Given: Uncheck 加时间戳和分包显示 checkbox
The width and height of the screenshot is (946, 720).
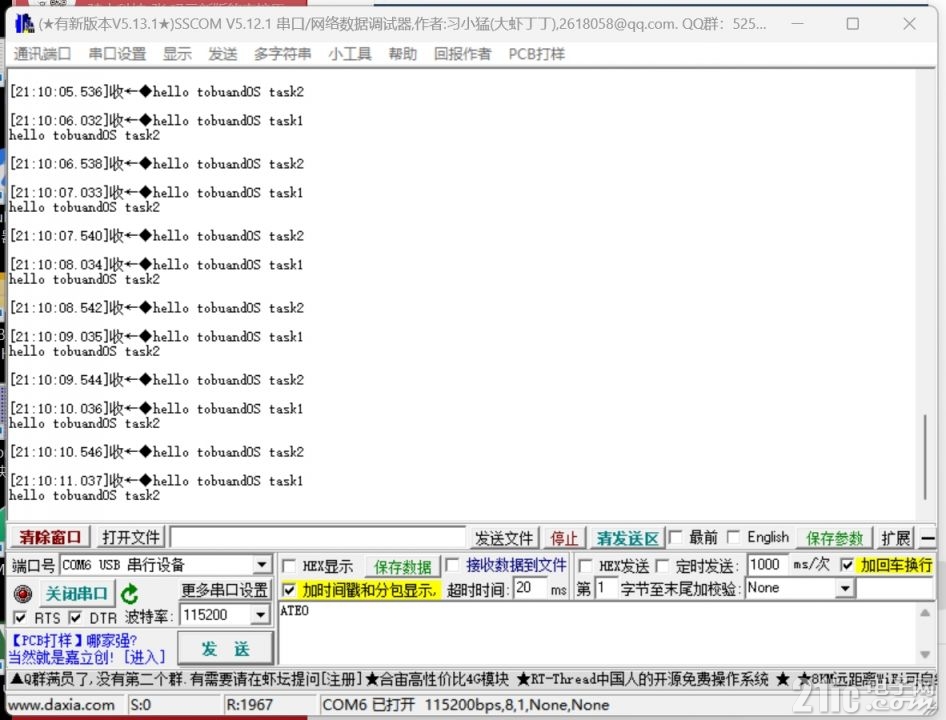Looking at the screenshot, I should point(289,590).
